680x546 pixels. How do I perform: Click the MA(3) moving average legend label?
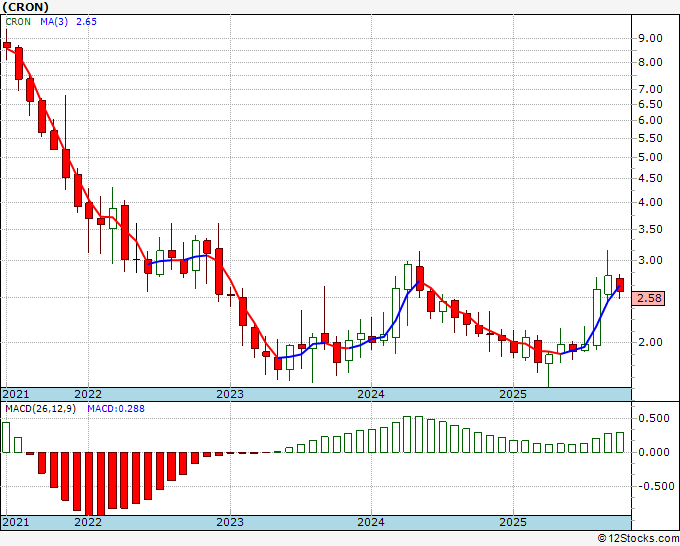coord(54,22)
